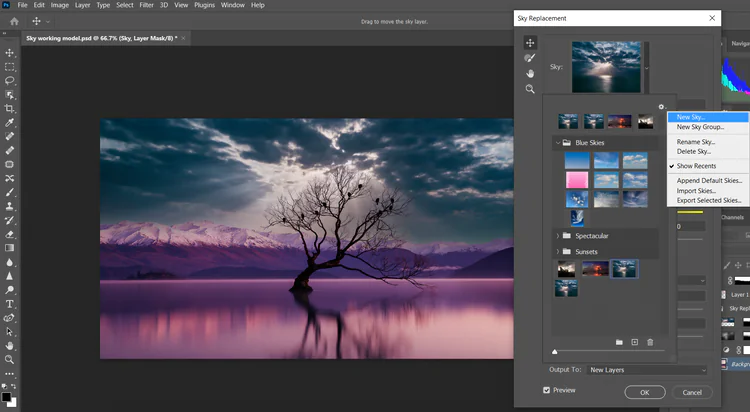Toggle the Show Recents option
Viewport: 750px width, 412px height.
(697, 165)
